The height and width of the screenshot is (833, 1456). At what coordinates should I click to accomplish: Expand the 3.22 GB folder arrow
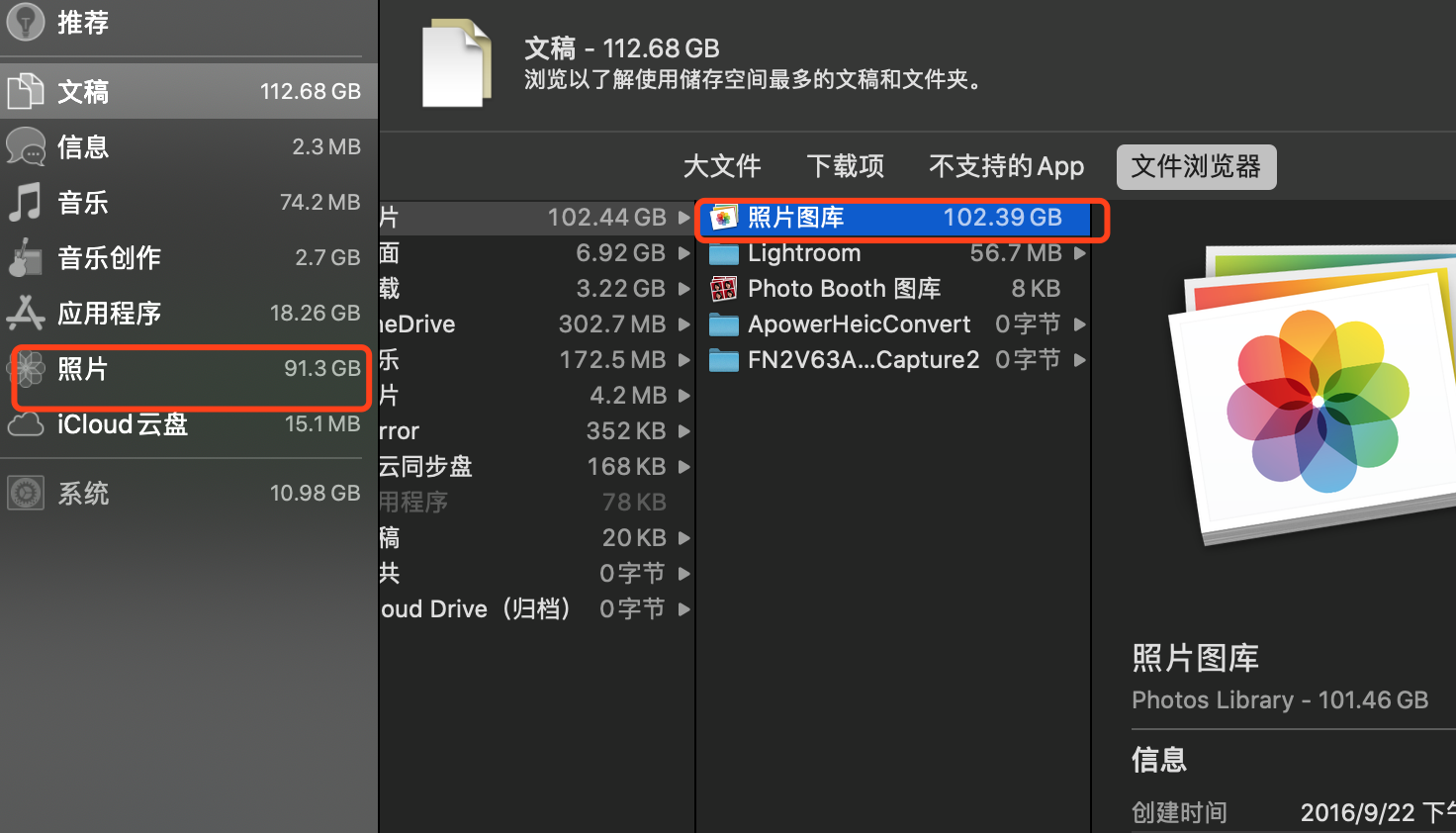click(684, 289)
